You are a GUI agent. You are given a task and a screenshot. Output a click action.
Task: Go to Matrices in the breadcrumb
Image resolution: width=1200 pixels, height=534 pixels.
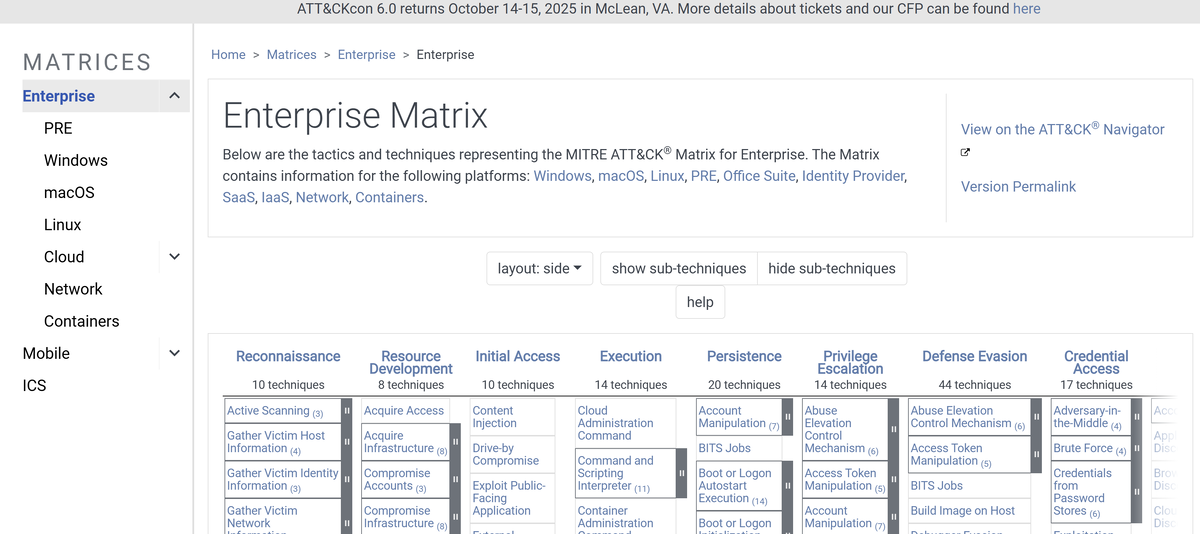coord(292,54)
